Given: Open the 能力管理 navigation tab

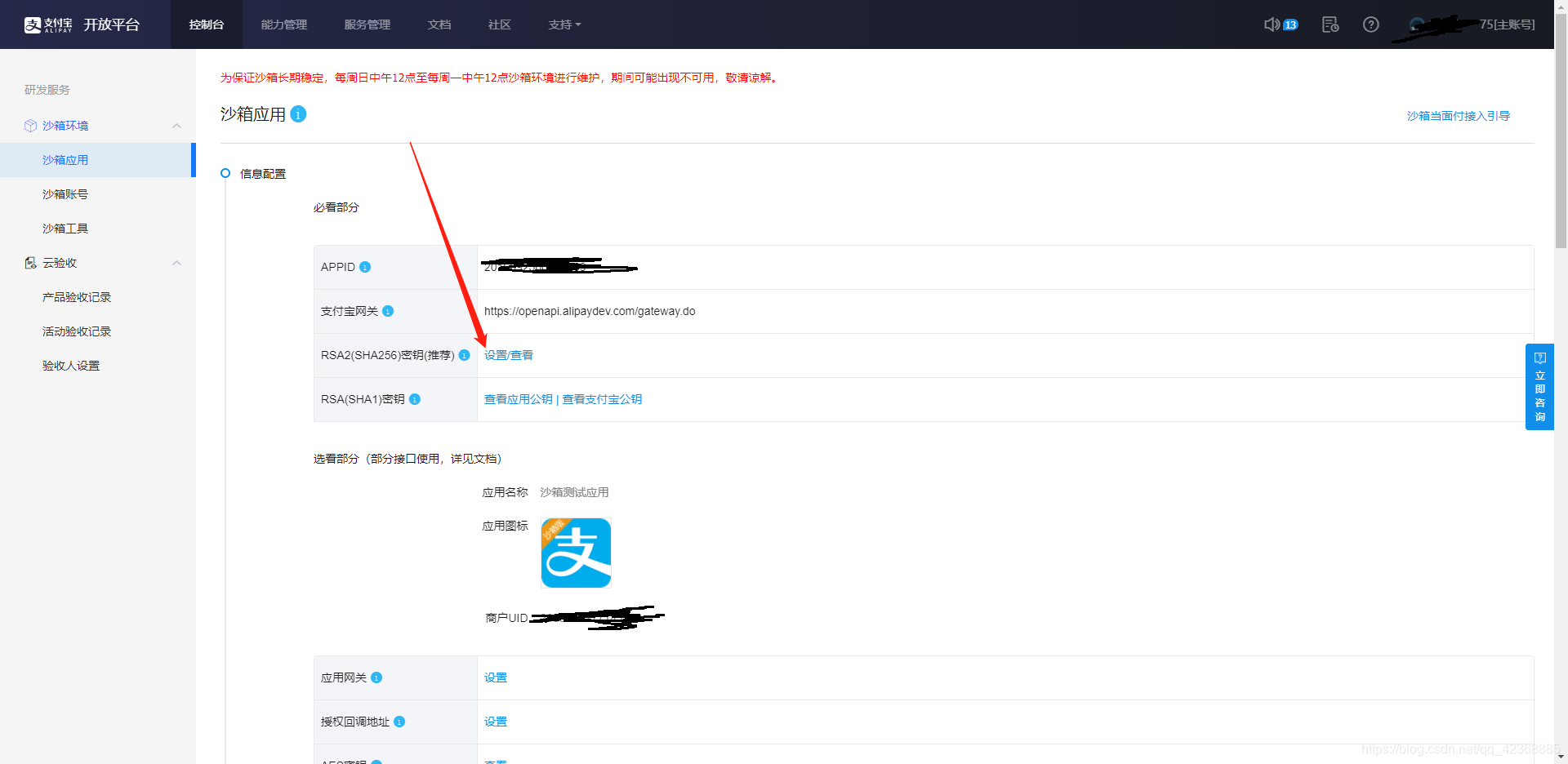Looking at the screenshot, I should 284,24.
